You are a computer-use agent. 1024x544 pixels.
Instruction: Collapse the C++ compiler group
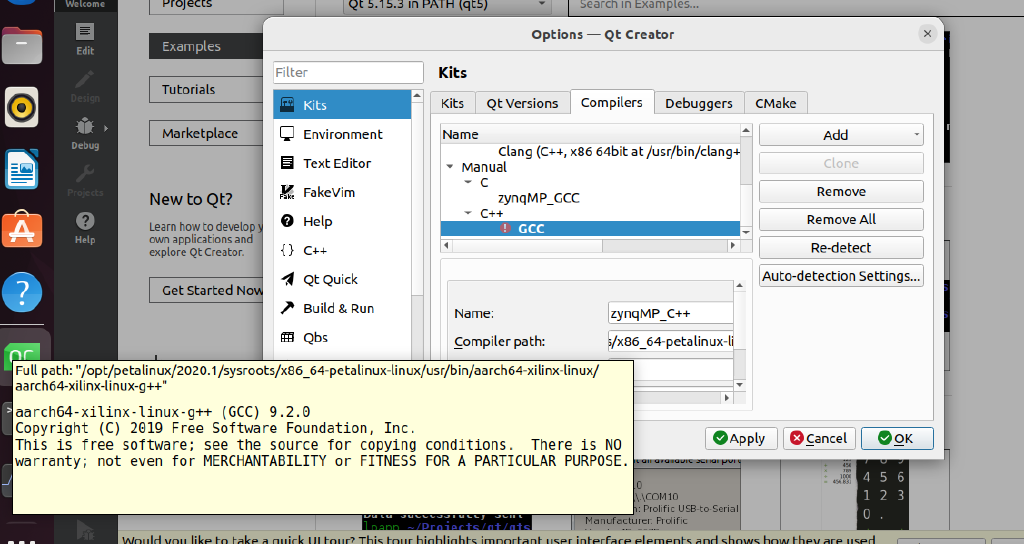(470, 213)
